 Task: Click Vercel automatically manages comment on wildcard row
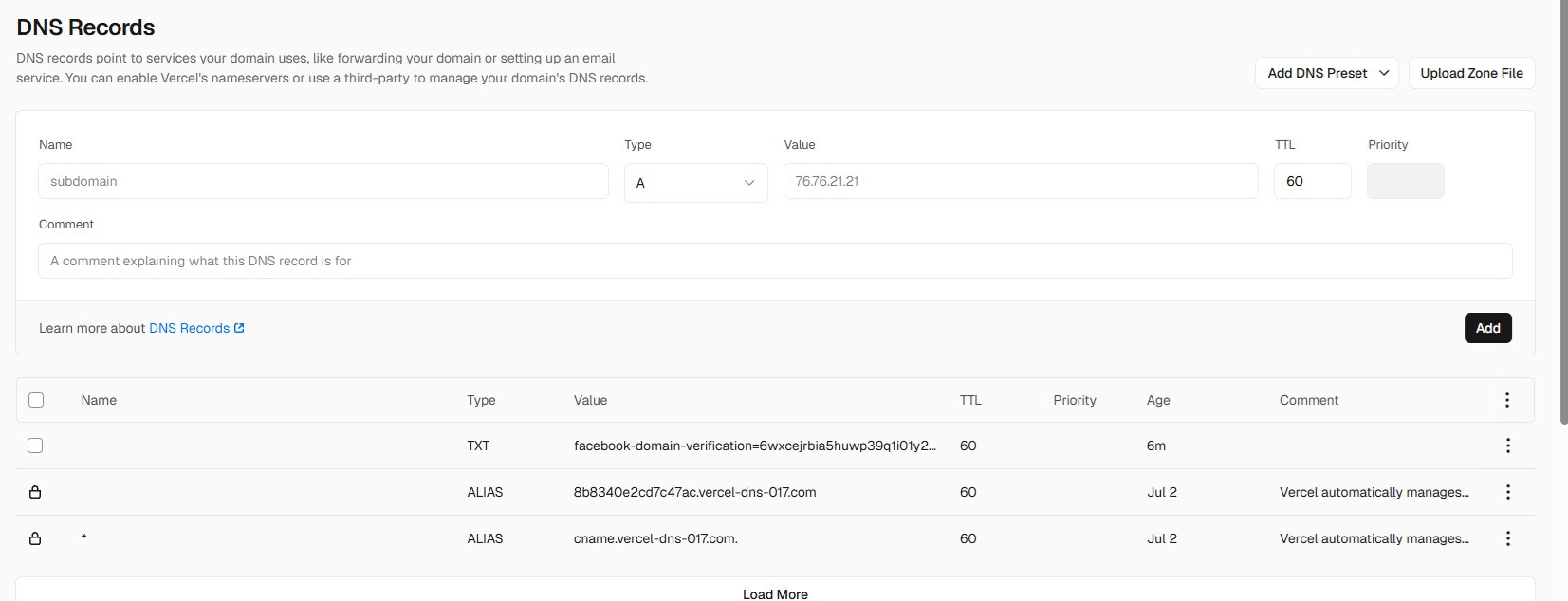(1374, 538)
